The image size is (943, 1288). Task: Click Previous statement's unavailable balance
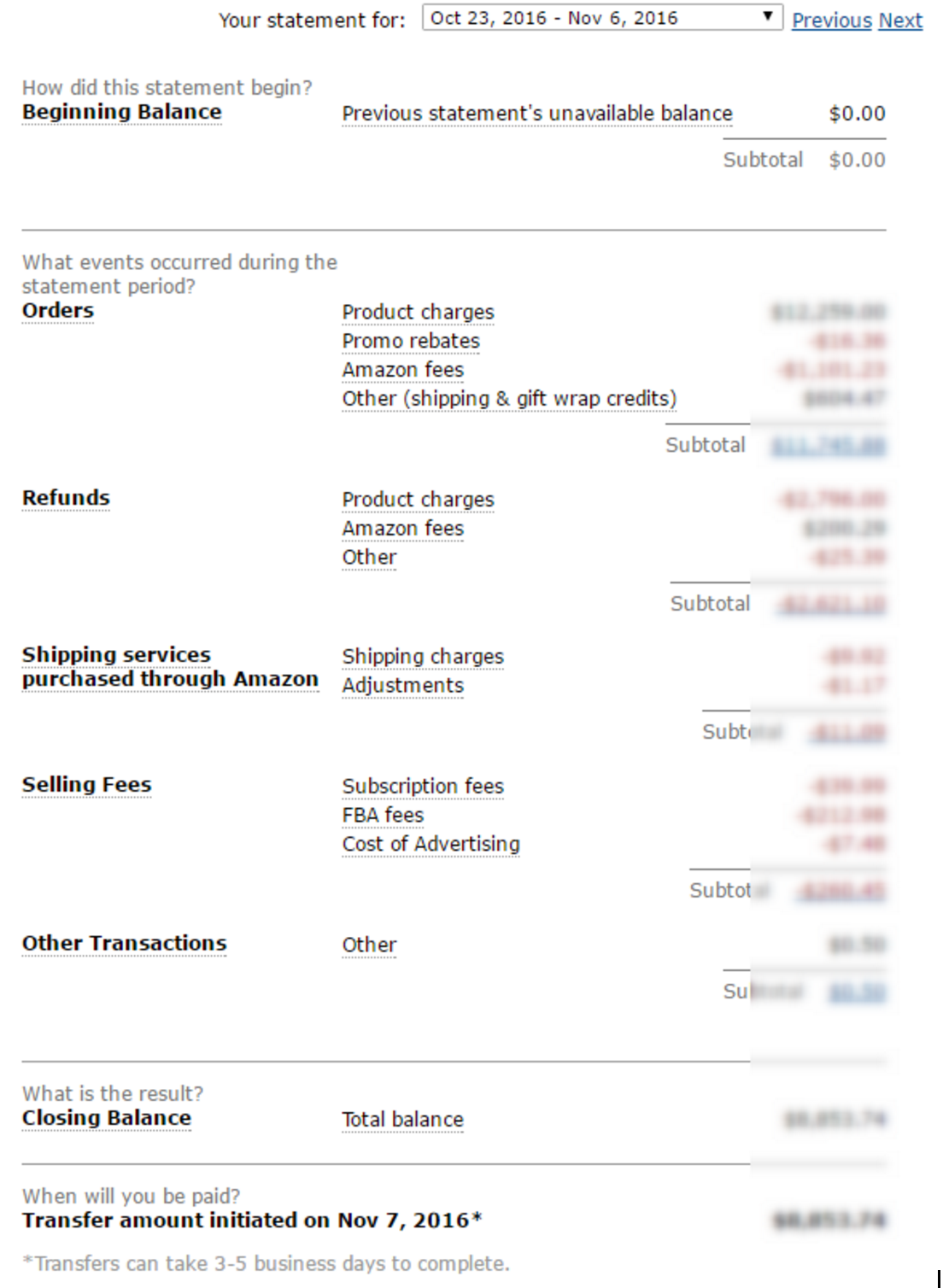tap(537, 114)
